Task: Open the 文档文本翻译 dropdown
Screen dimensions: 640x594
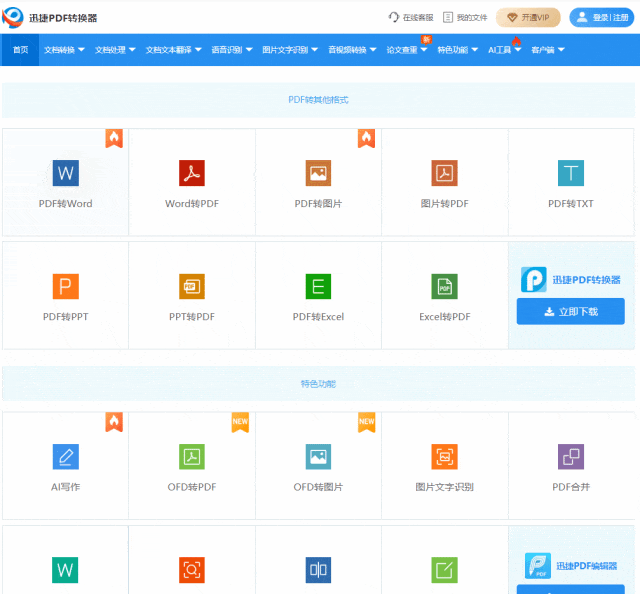Action: click(x=173, y=50)
